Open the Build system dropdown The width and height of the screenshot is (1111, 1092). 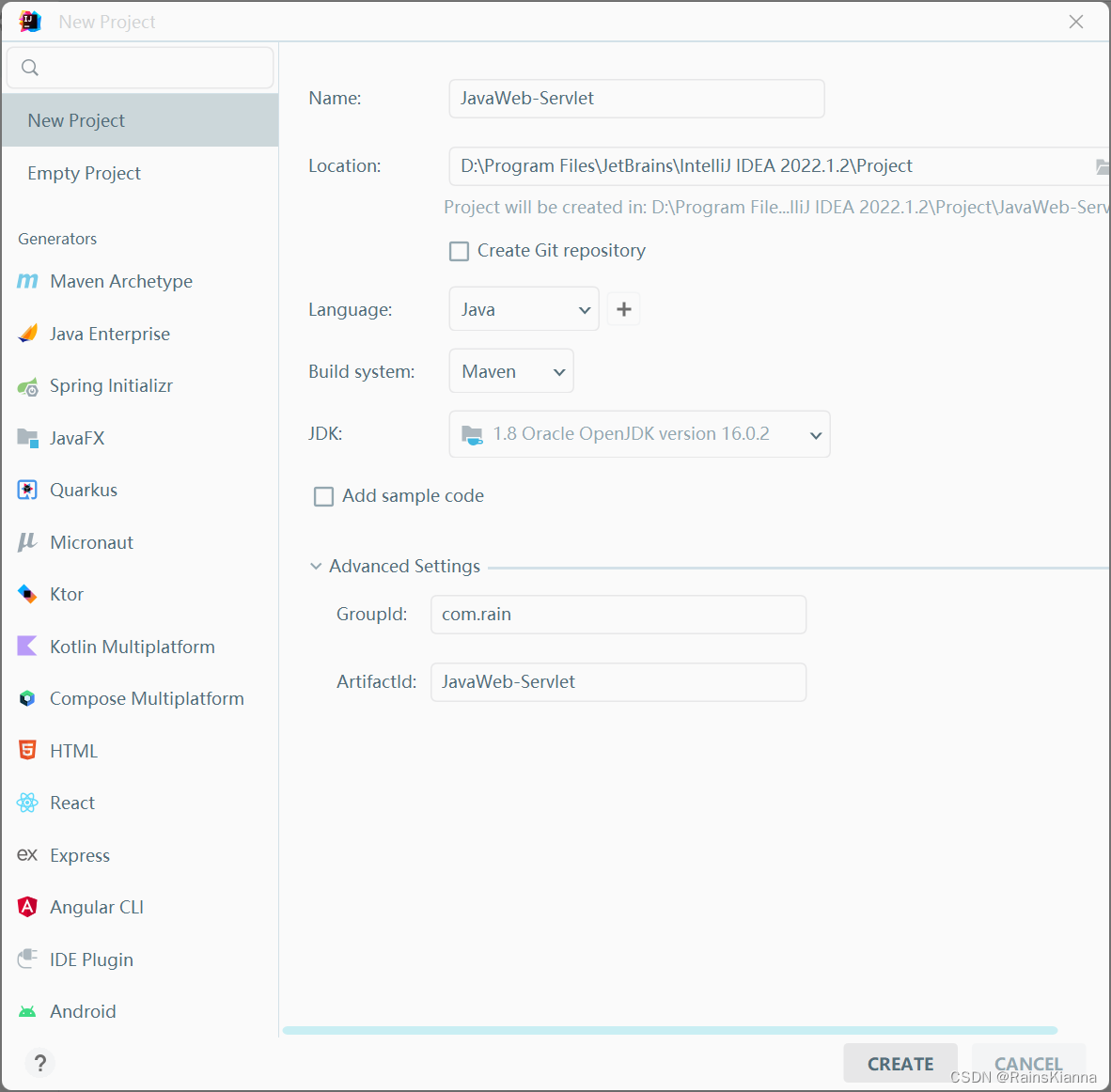pos(511,370)
